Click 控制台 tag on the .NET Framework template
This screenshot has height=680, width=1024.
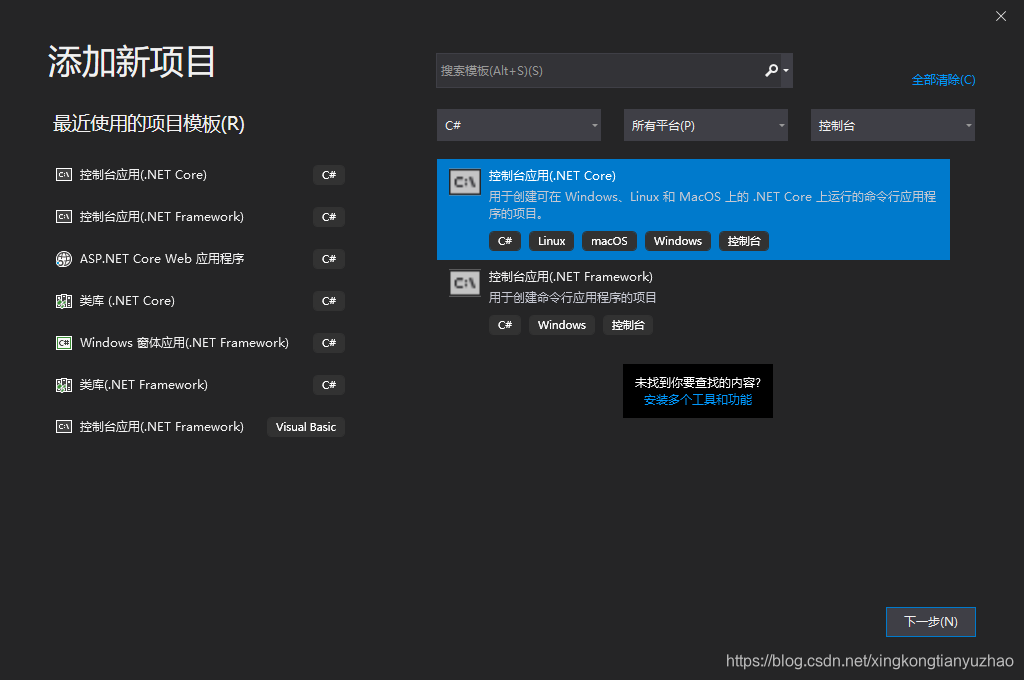pyautogui.click(x=628, y=325)
